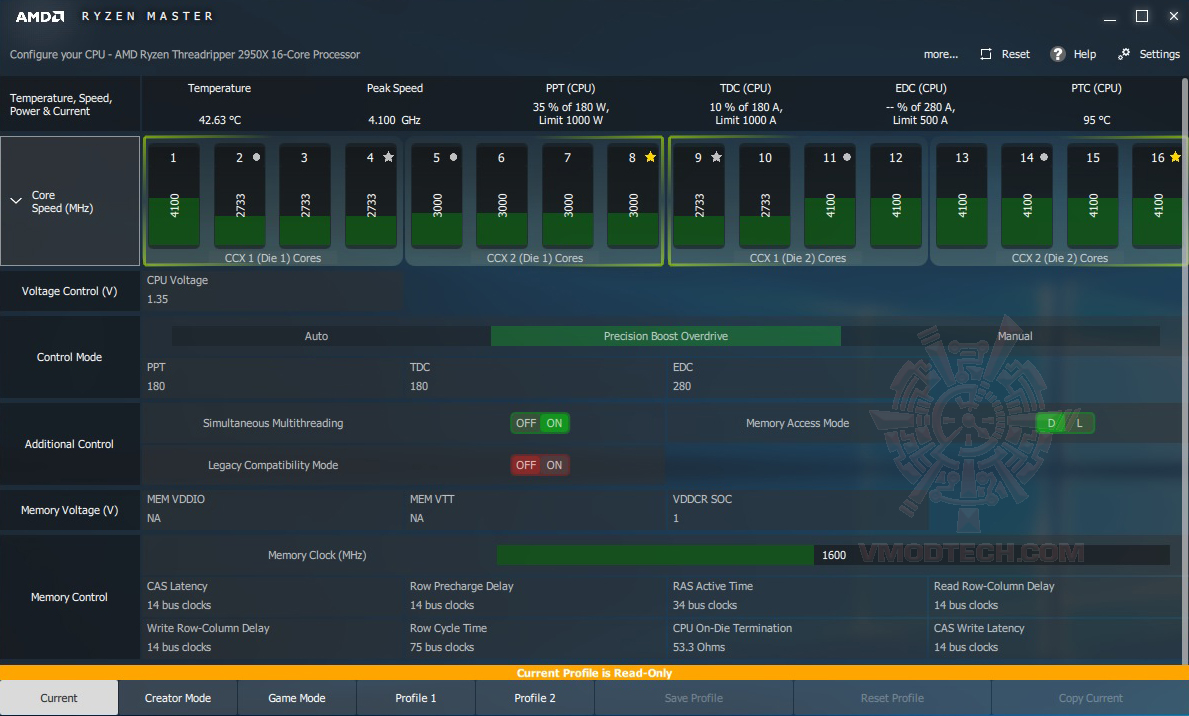
Task: Click the AMD logo
Action: pos(39,16)
